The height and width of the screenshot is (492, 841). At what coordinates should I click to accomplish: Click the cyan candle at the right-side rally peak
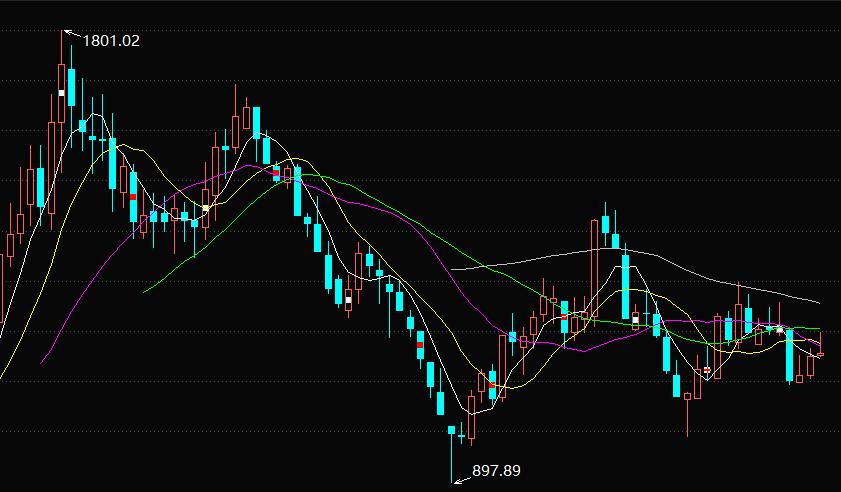pyautogui.click(x=605, y=225)
